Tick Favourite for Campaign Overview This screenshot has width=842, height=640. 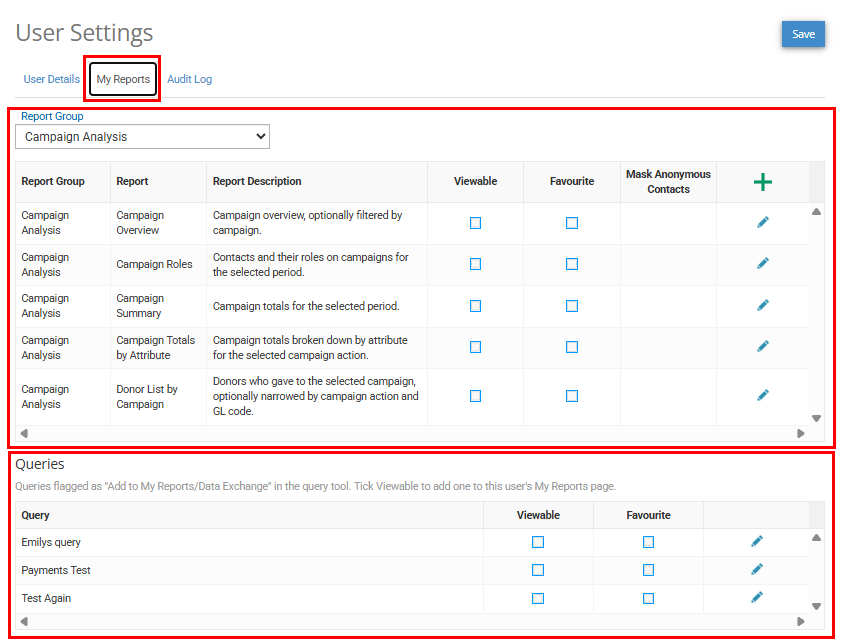572,223
